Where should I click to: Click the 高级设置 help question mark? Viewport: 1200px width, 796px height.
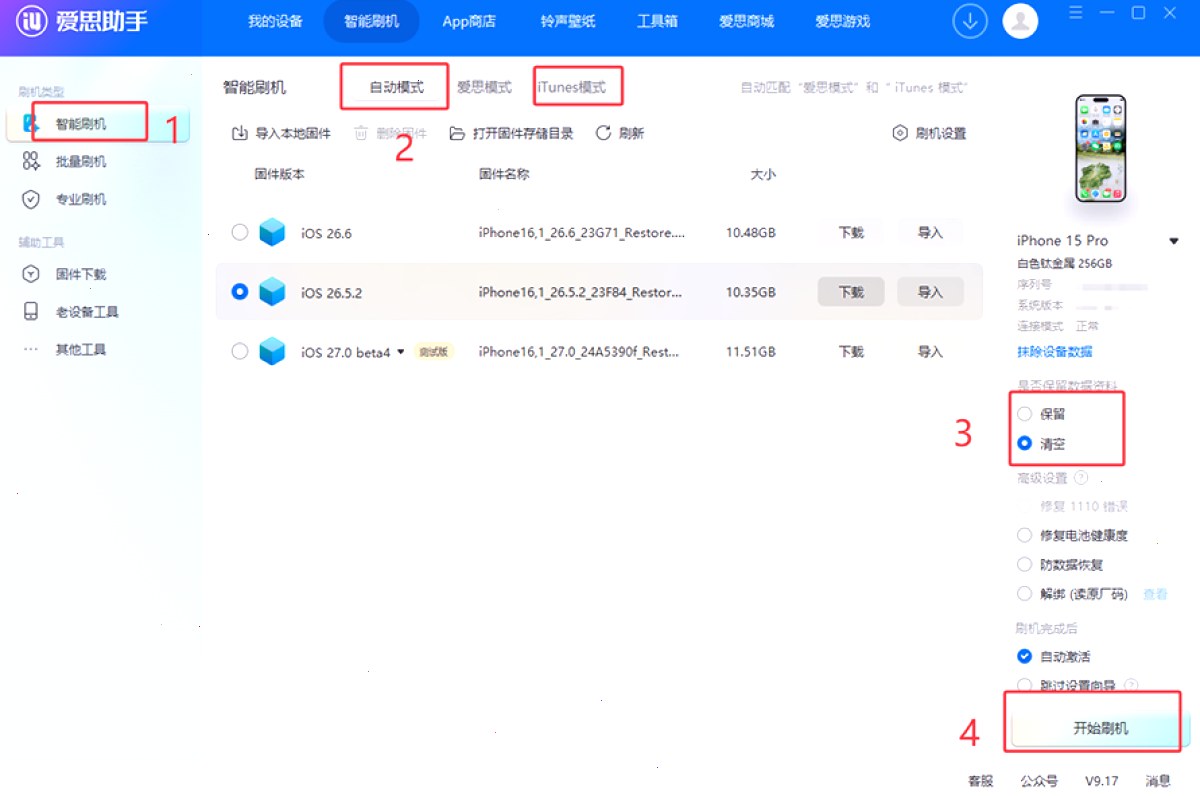point(1081,478)
